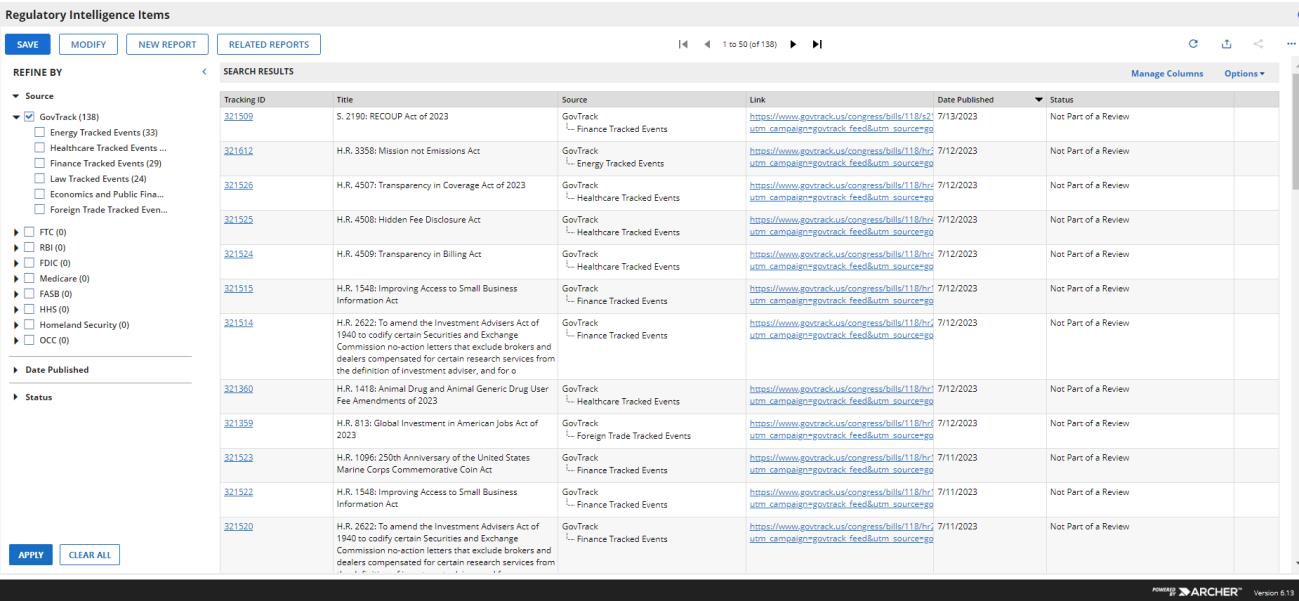Collapse the Refine By panel with chevron
The image size is (1299, 601).
(204, 73)
